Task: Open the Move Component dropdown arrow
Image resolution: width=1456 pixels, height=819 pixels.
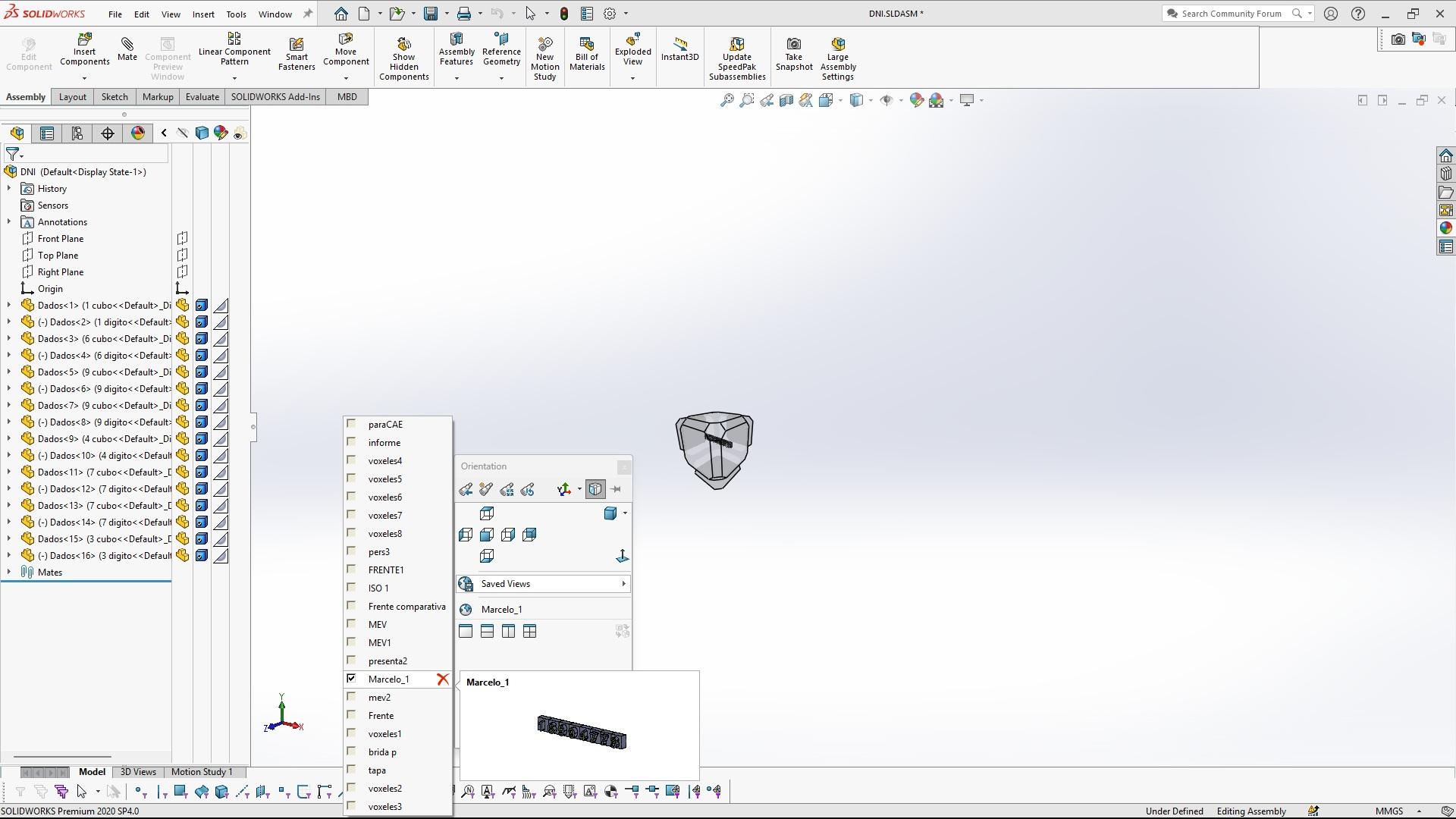Action: (346, 78)
